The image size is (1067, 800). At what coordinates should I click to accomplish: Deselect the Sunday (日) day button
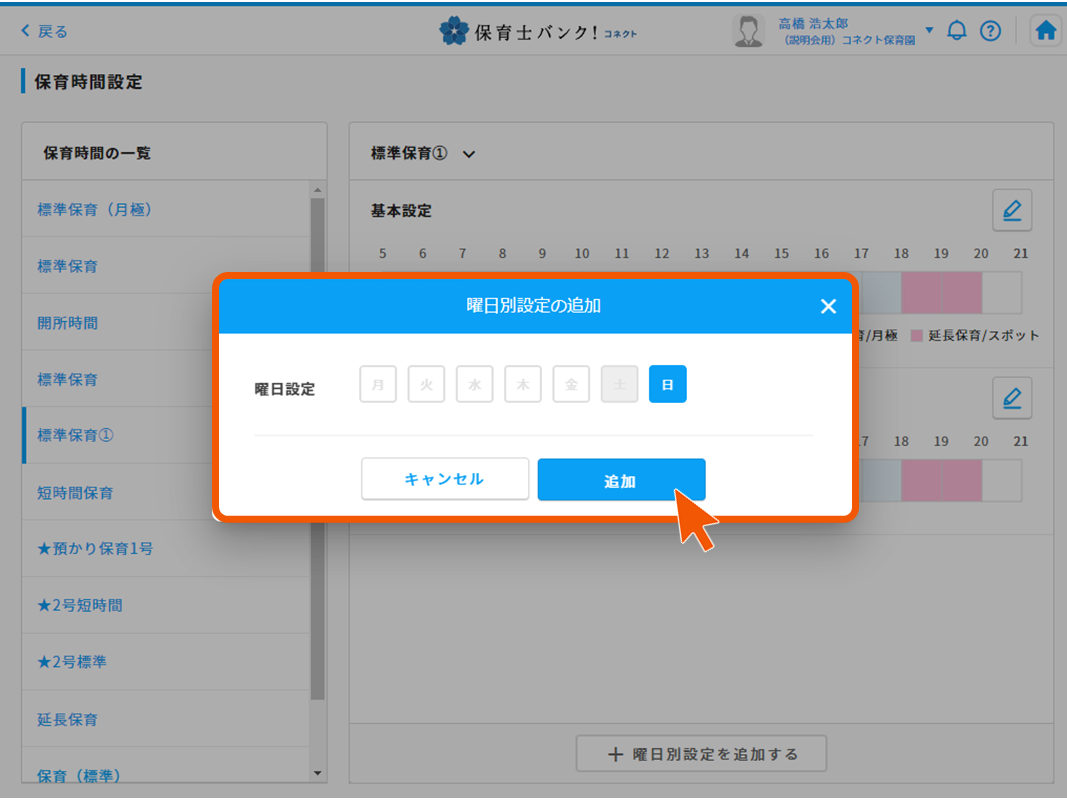[x=667, y=384]
